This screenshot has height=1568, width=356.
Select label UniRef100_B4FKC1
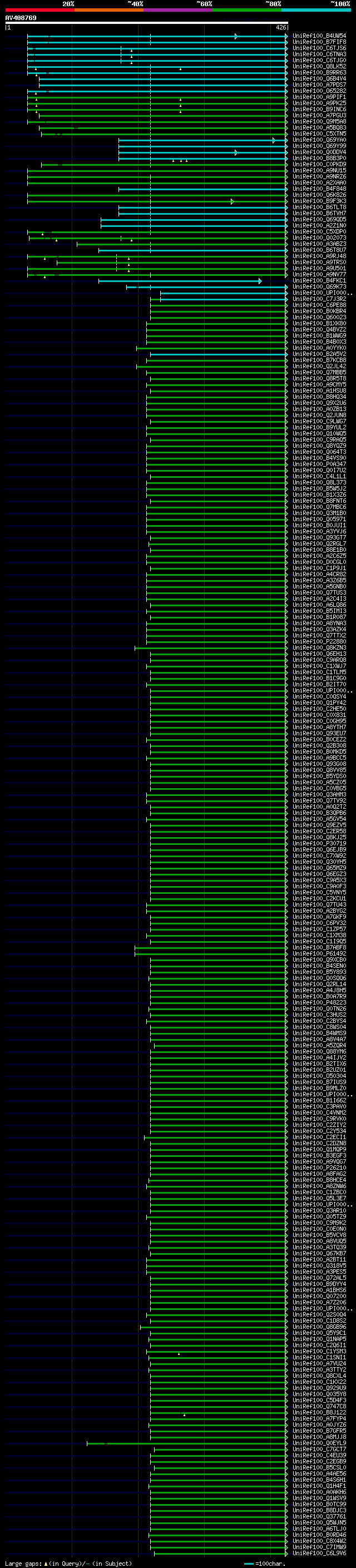(319, 280)
